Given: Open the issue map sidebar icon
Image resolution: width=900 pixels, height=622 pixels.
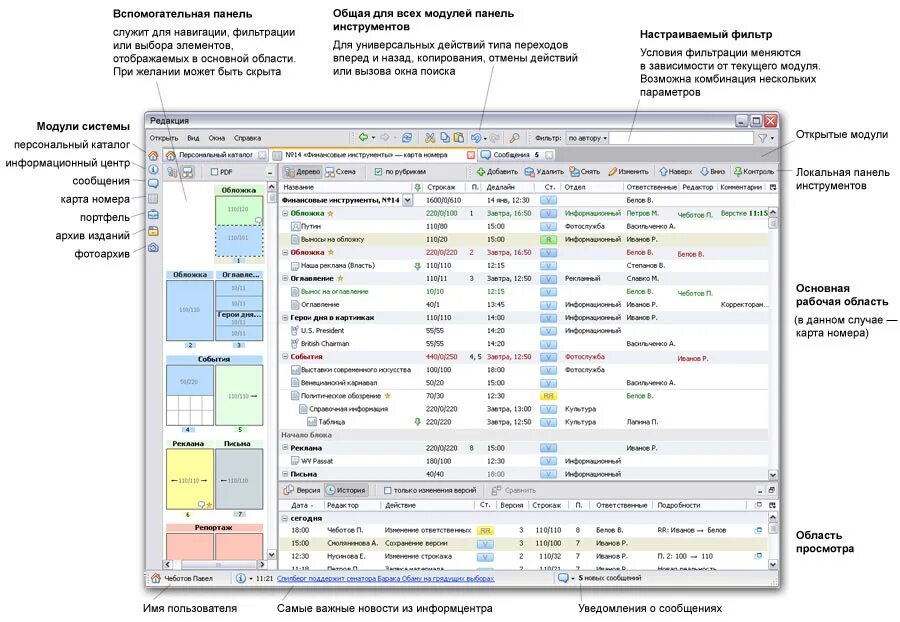Looking at the screenshot, I should [x=153, y=199].
